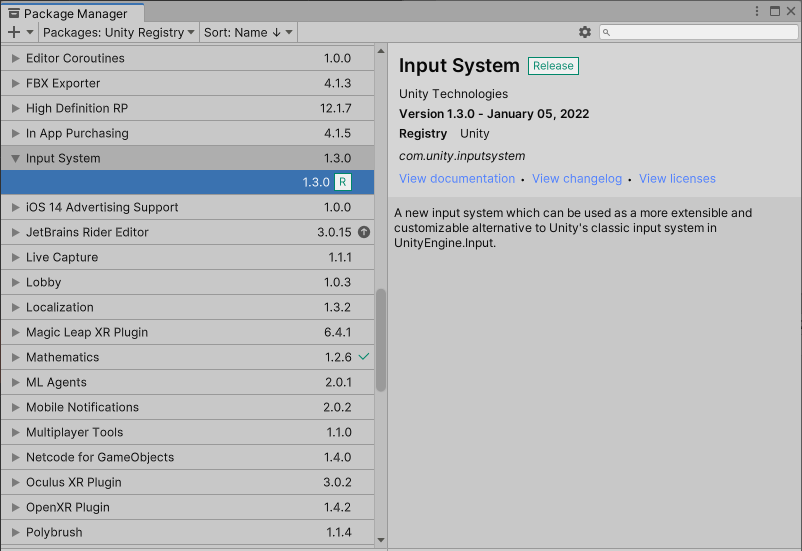Click the package list scrollbar thumb
Image resolution: width=802 pixels, height=551 pixels.
381,340
